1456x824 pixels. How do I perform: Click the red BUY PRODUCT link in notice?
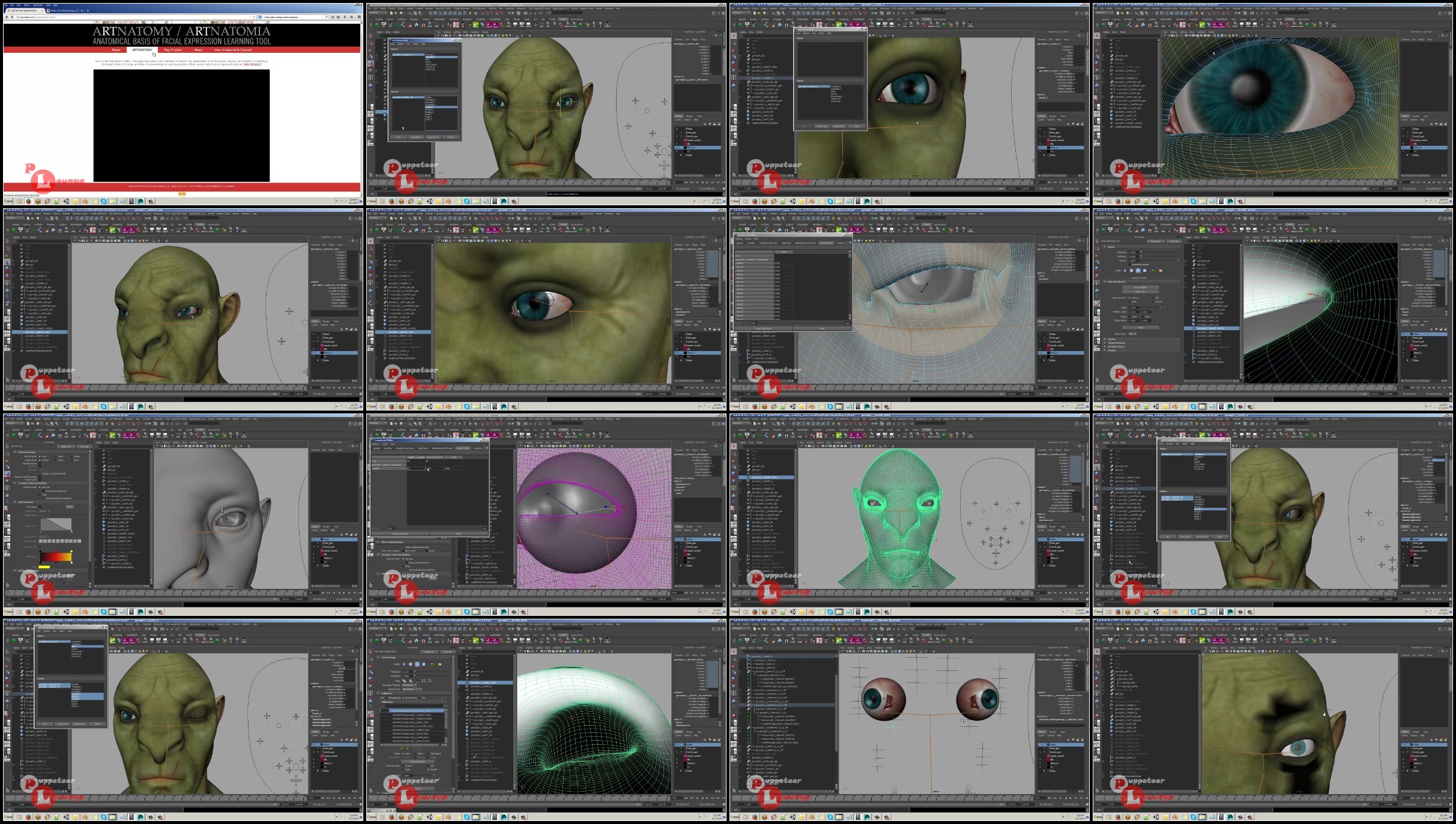[253, 64]
